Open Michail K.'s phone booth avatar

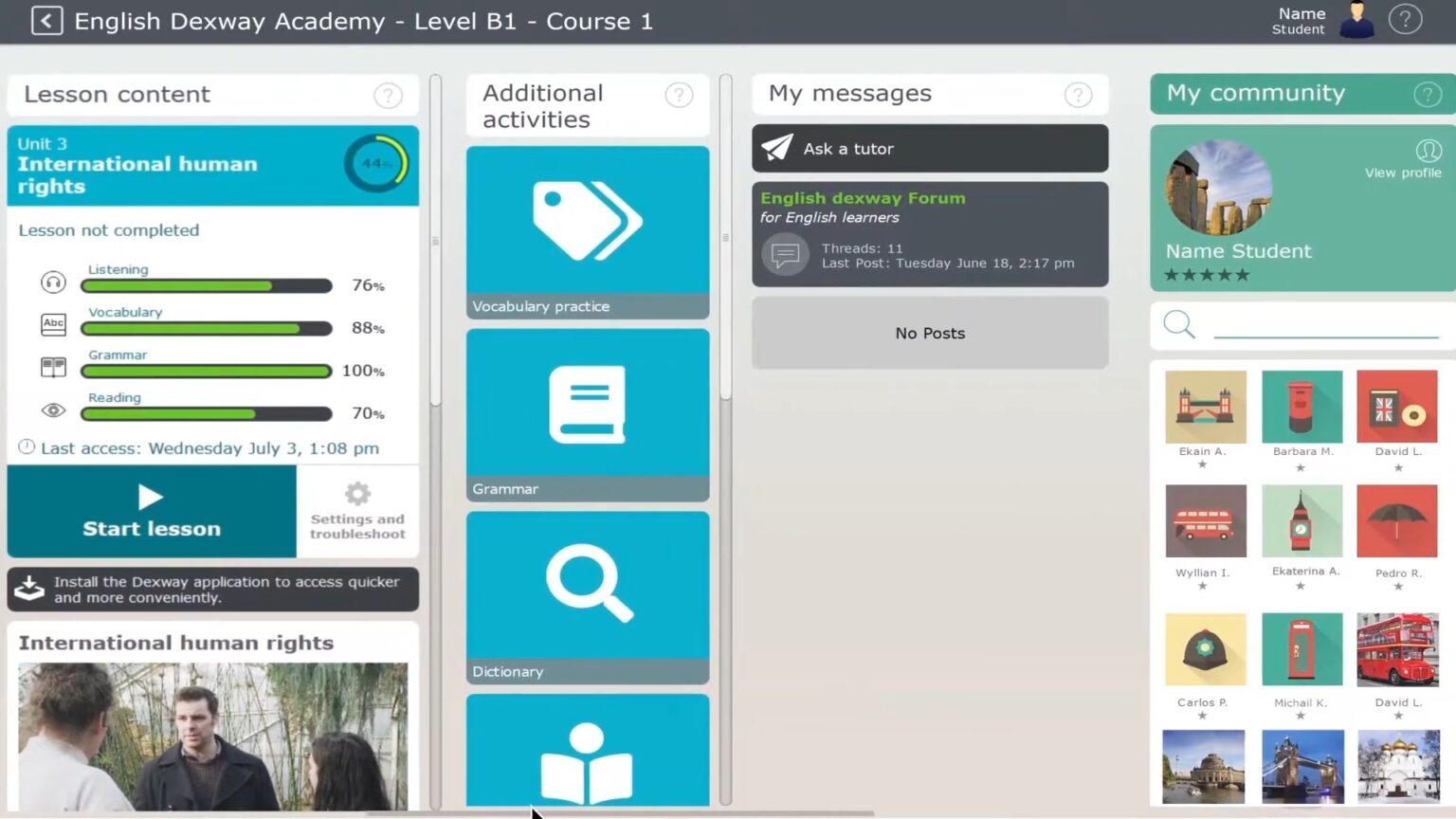point(1302,649)
